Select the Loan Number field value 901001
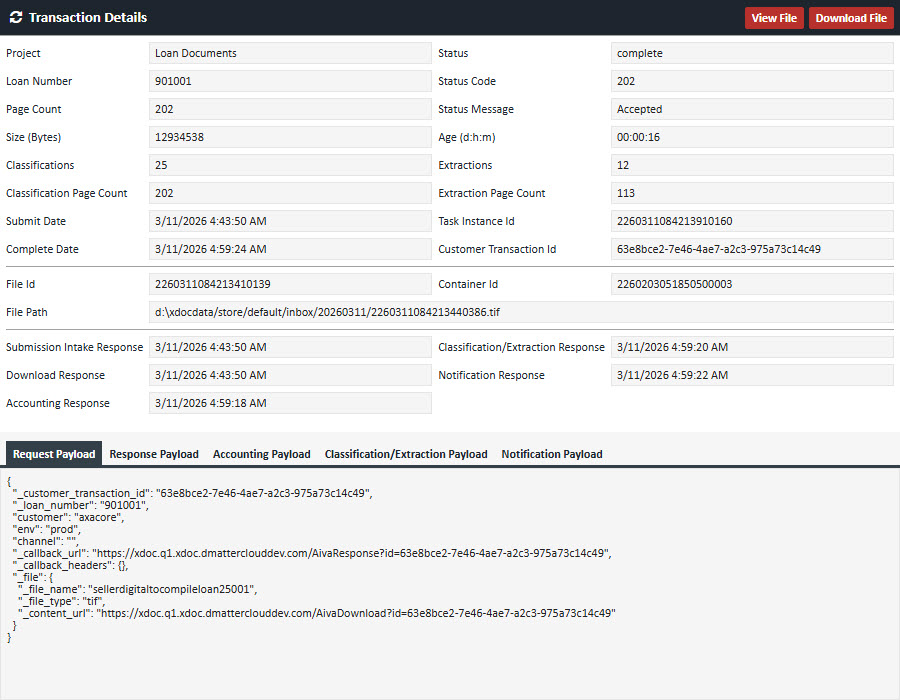The image size is (900, 700). [290, 81]
